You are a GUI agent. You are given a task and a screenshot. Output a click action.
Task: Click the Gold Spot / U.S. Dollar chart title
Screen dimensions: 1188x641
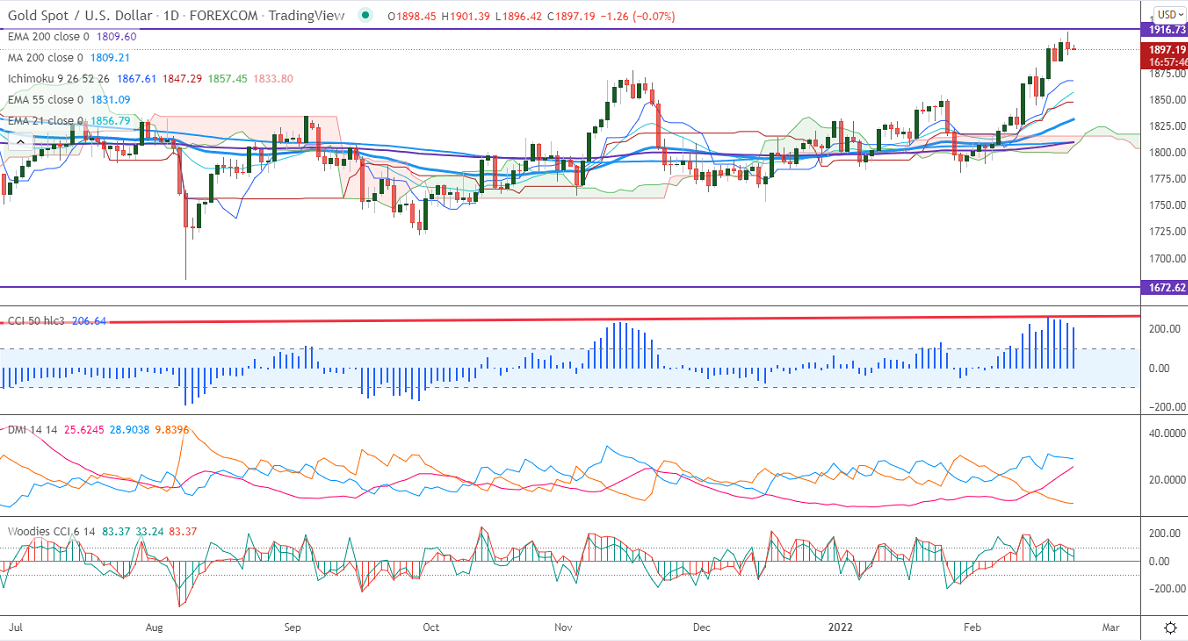[176, 15]
